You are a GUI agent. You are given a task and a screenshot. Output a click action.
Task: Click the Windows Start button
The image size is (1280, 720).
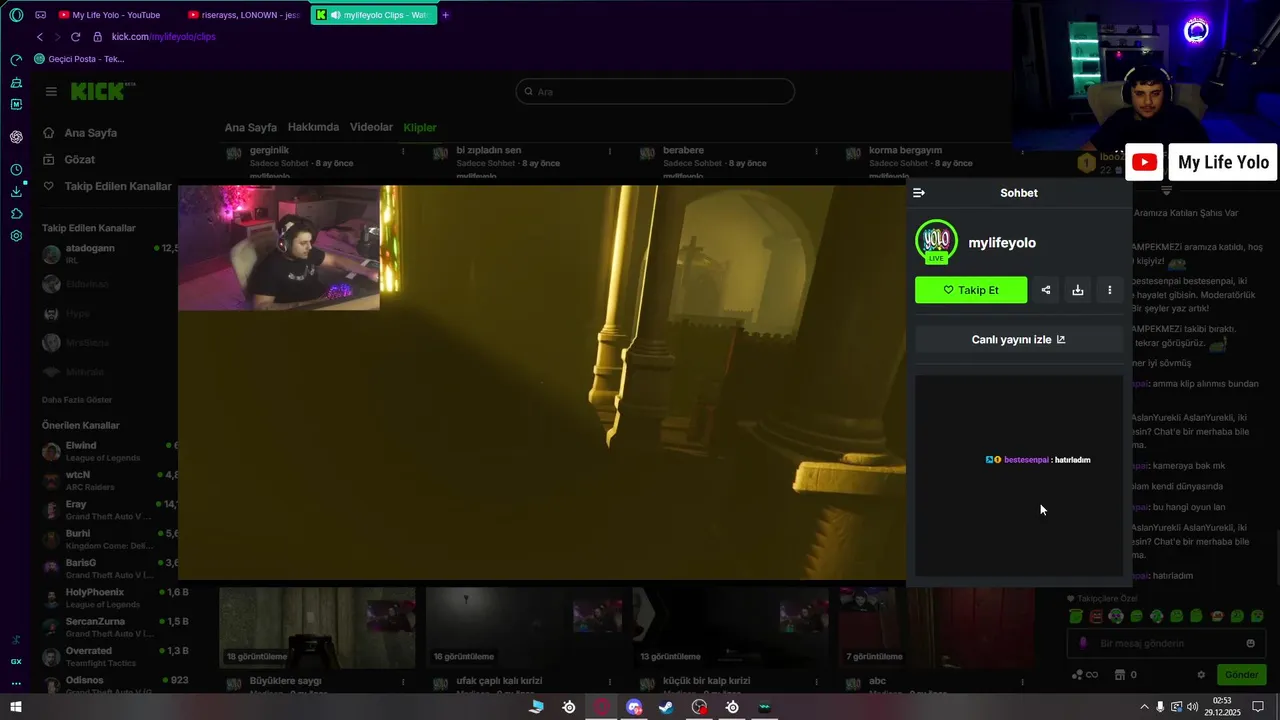tap(16, 707)
